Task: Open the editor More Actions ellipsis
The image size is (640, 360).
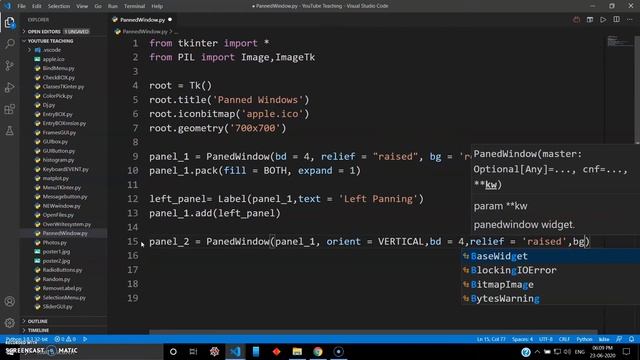Action: tap(630, 20)
